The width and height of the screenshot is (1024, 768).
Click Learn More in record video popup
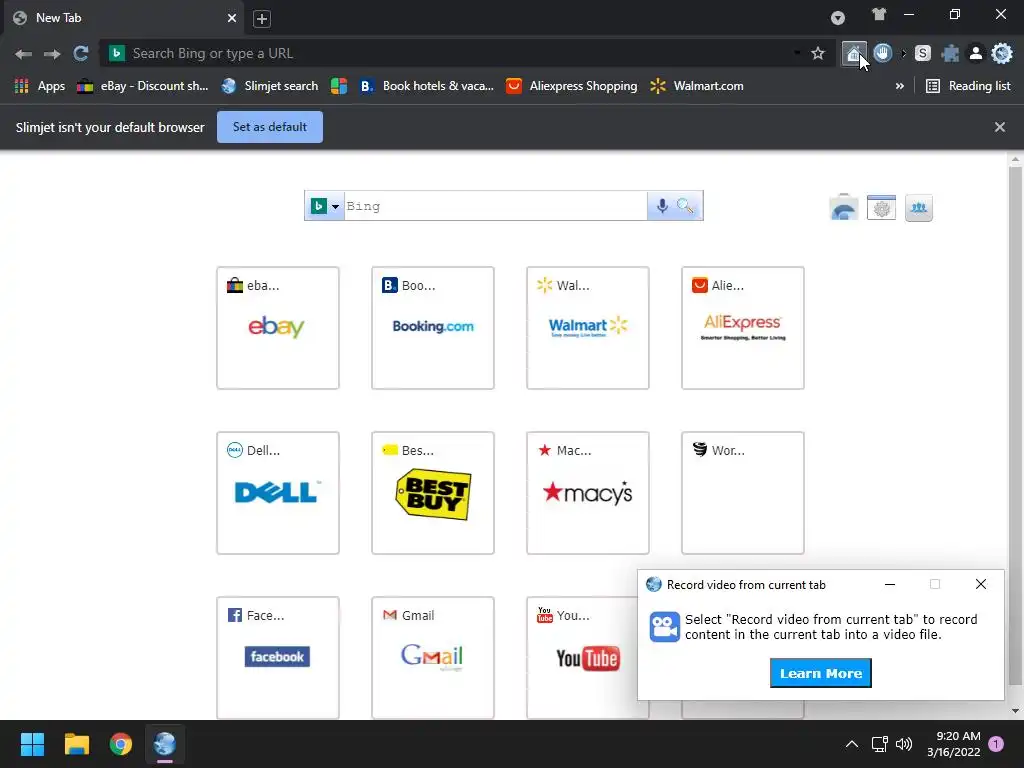[x=820, y=673]
